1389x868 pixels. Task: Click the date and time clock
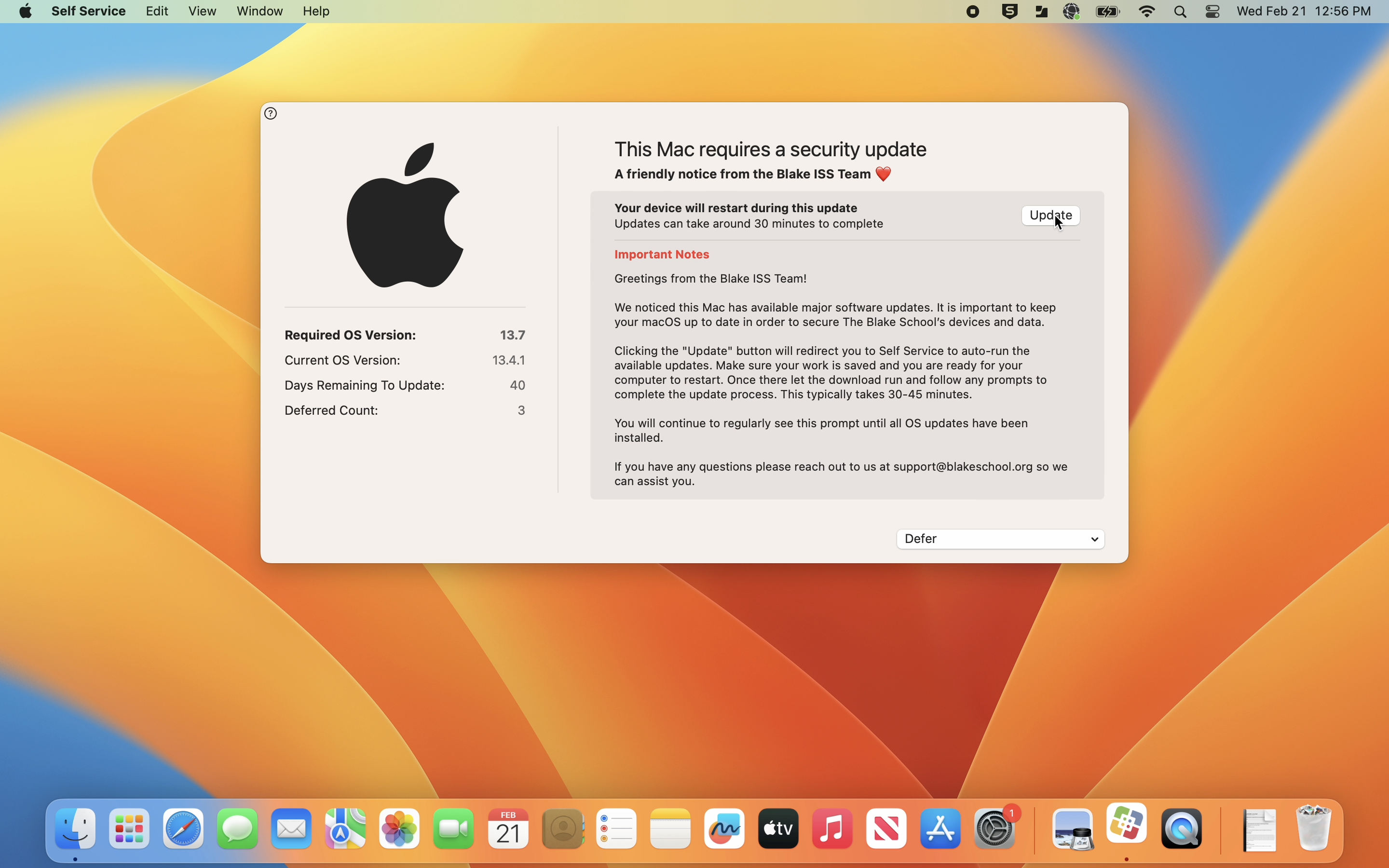(x=1304, y=12)
